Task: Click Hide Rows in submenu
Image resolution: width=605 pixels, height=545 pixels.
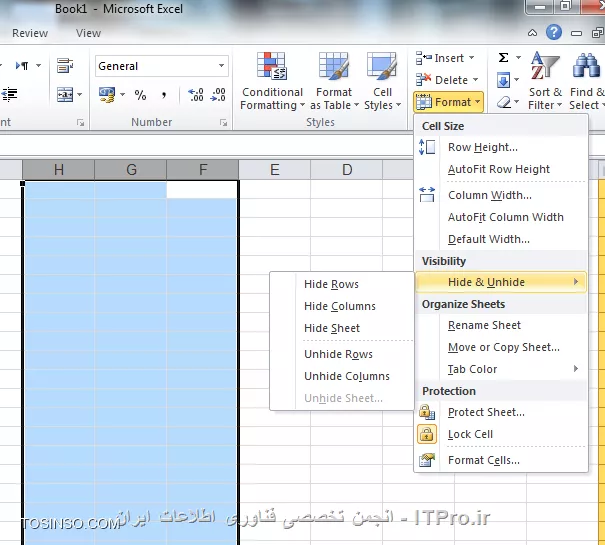Action: click(x=342, y=284)
